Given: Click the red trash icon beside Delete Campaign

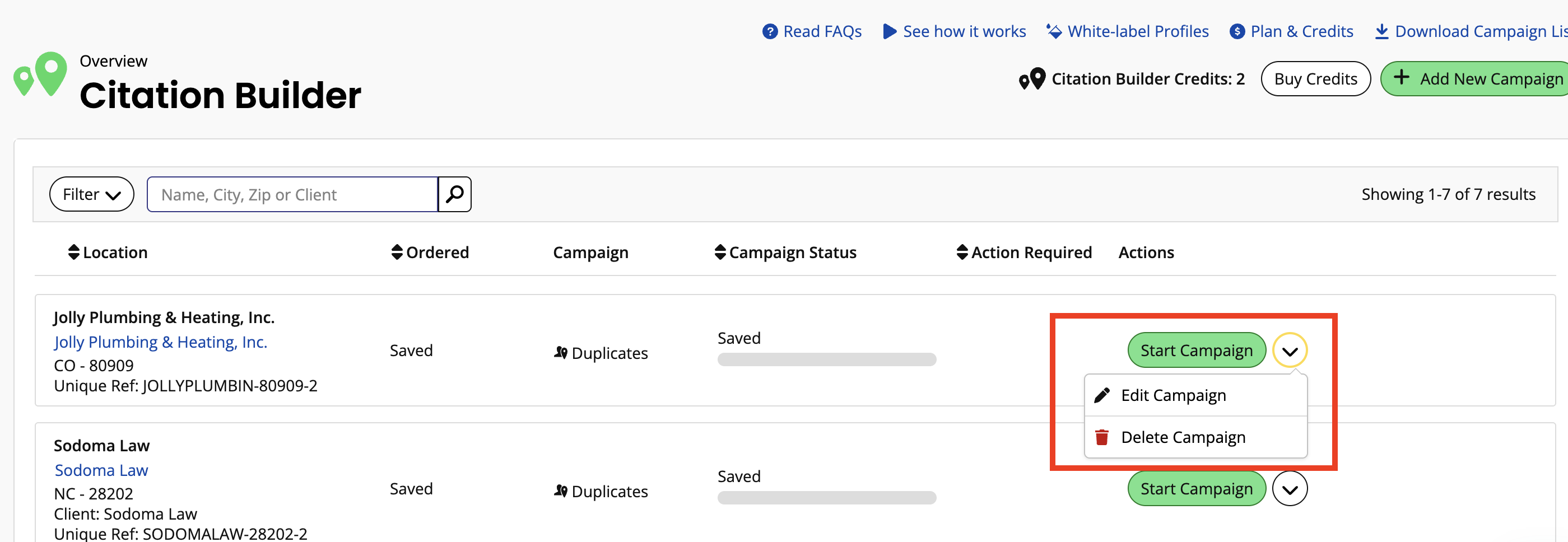Looking at the screenshot, I should [x=1101, y=437].
